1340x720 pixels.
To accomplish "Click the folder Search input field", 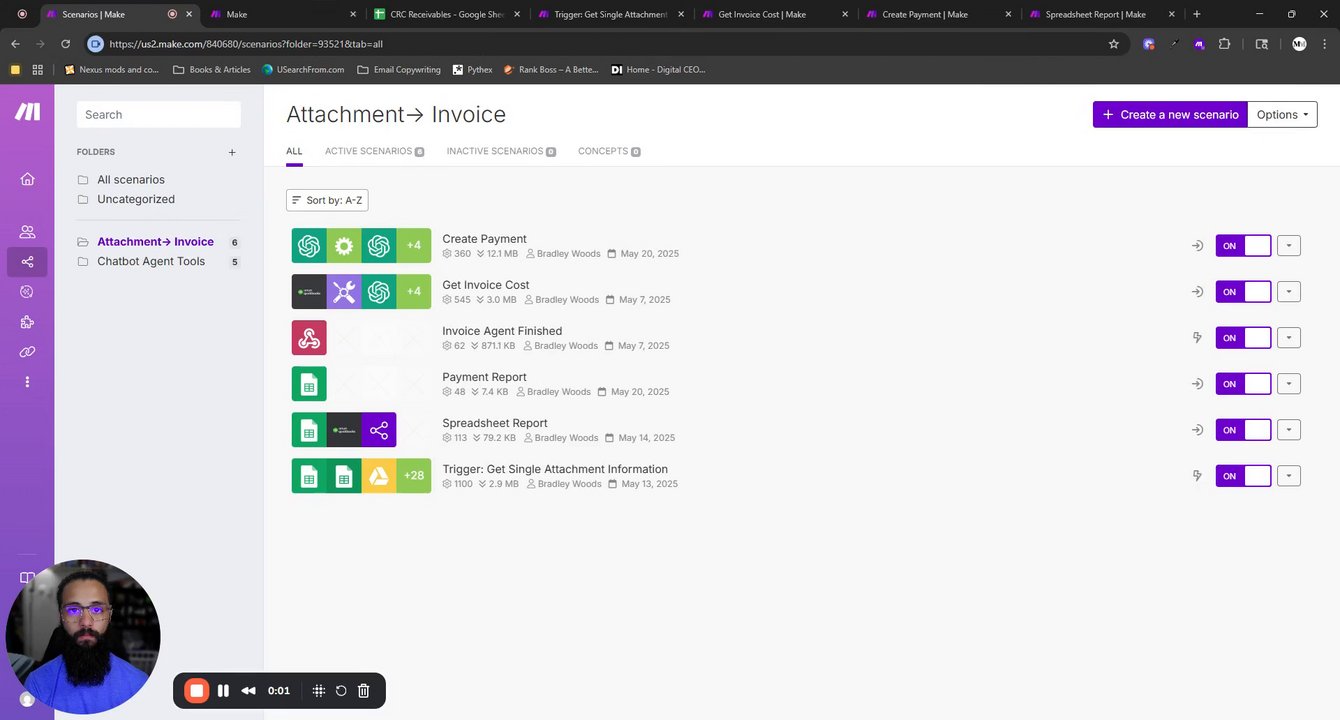I will (x=159, y=115).
